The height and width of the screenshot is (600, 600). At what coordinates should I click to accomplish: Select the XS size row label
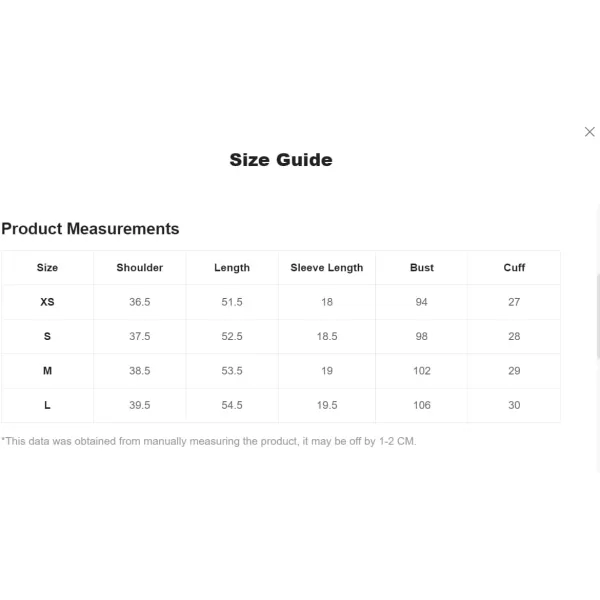(47, 302)
